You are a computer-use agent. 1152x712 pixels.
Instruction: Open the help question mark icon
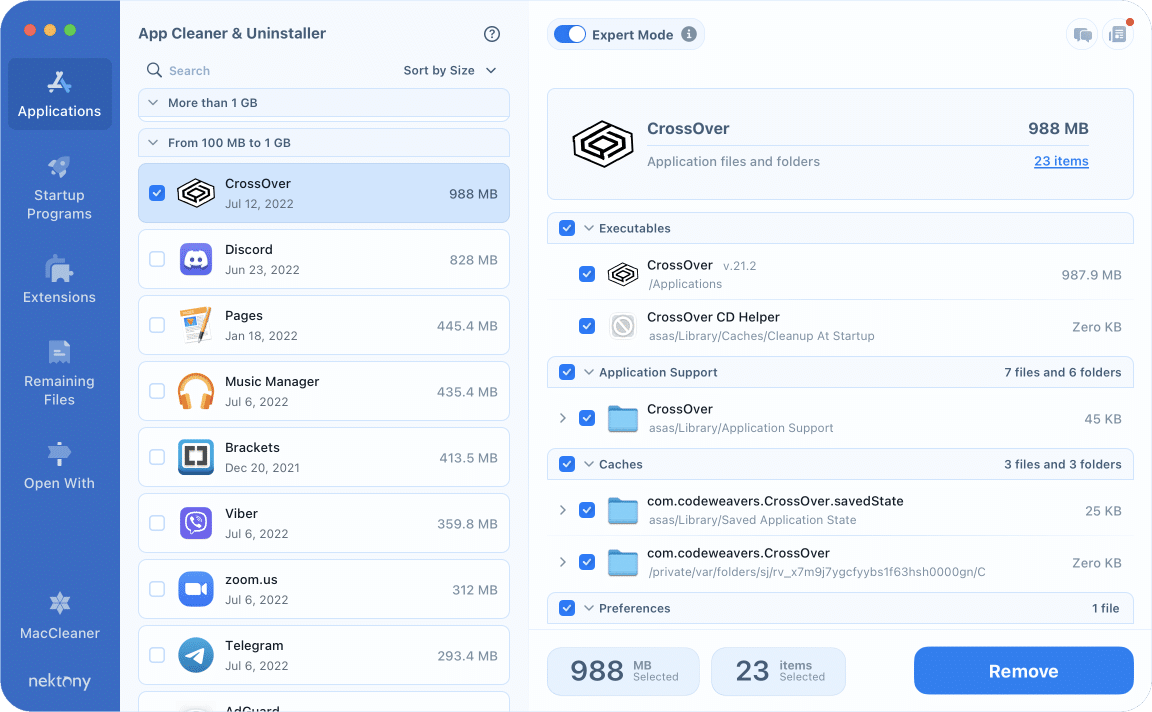pyautogui.click(x=492, y=34)
